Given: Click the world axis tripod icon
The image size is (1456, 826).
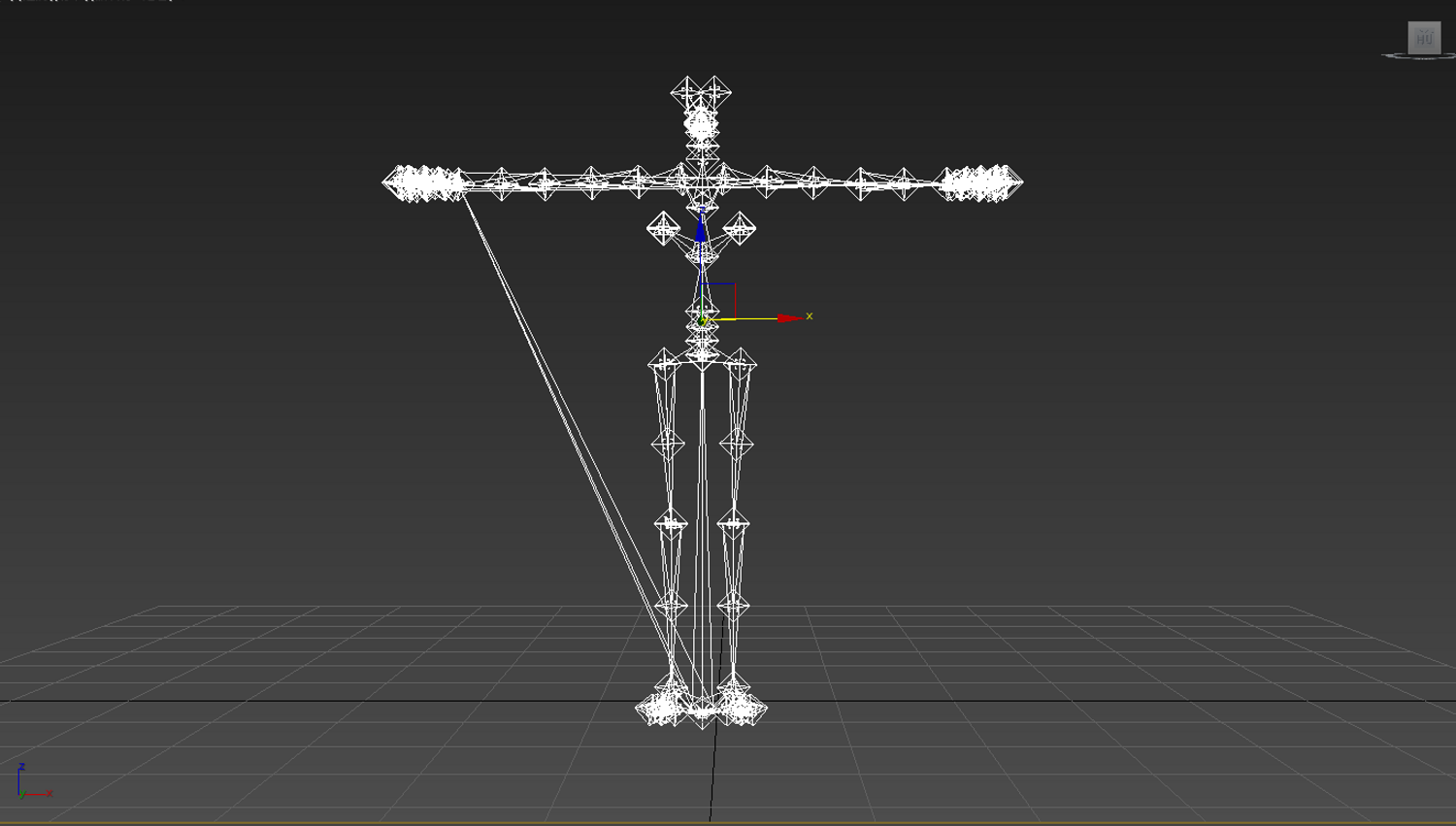Looking at the screenshot, I should point(32,782).
